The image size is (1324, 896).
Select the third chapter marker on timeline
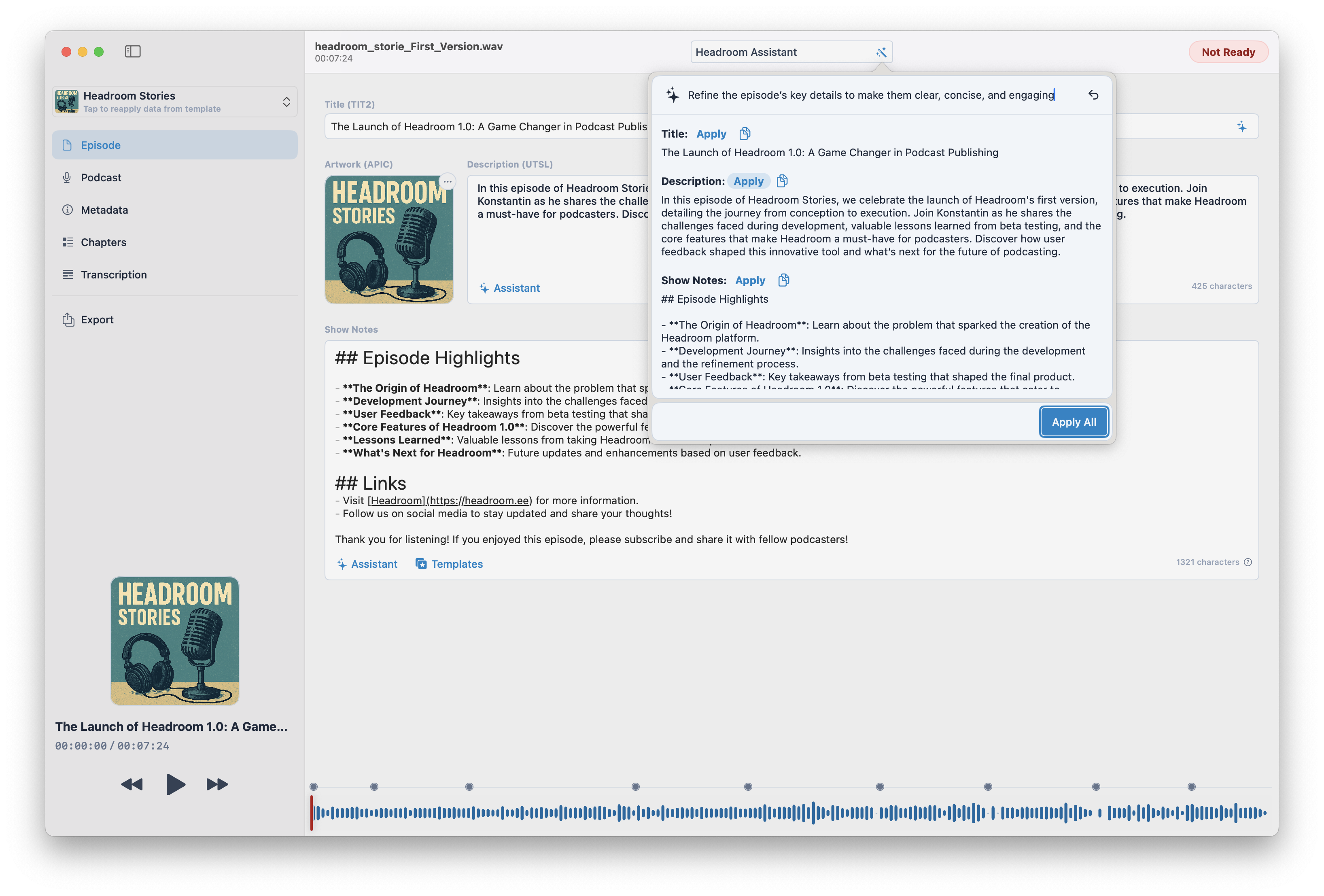[469, 787]
